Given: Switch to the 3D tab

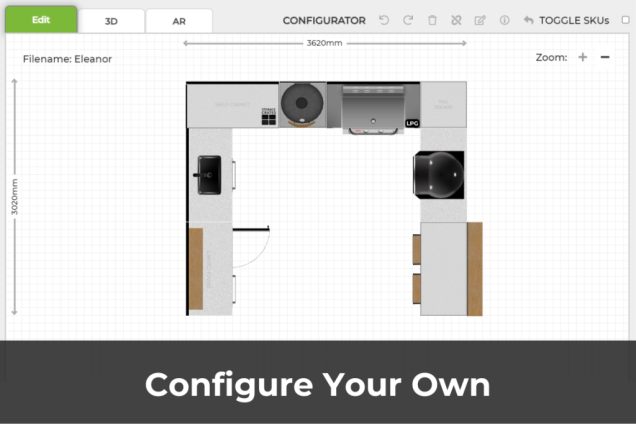Looking at the screenshot, I should pyautogui.click(x=111, y=21).
